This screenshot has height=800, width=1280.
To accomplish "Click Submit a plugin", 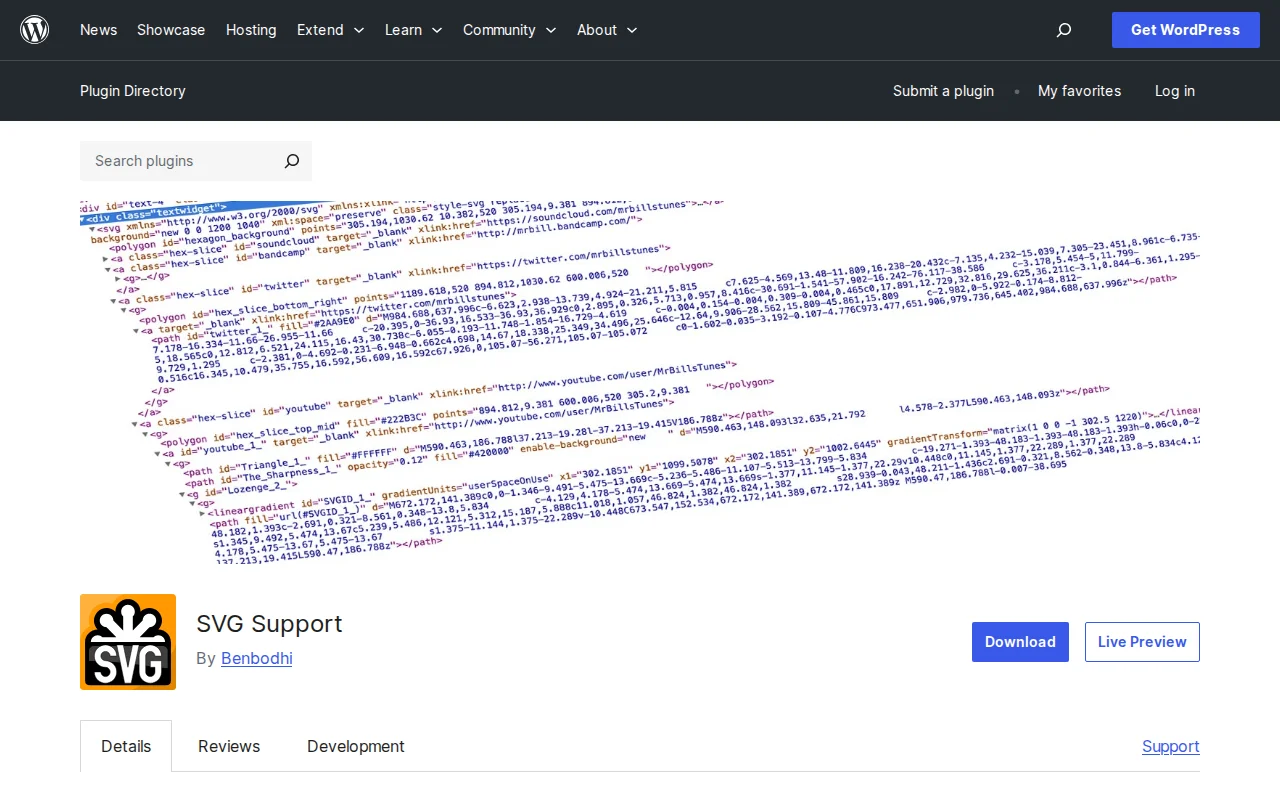I will 943,91.
